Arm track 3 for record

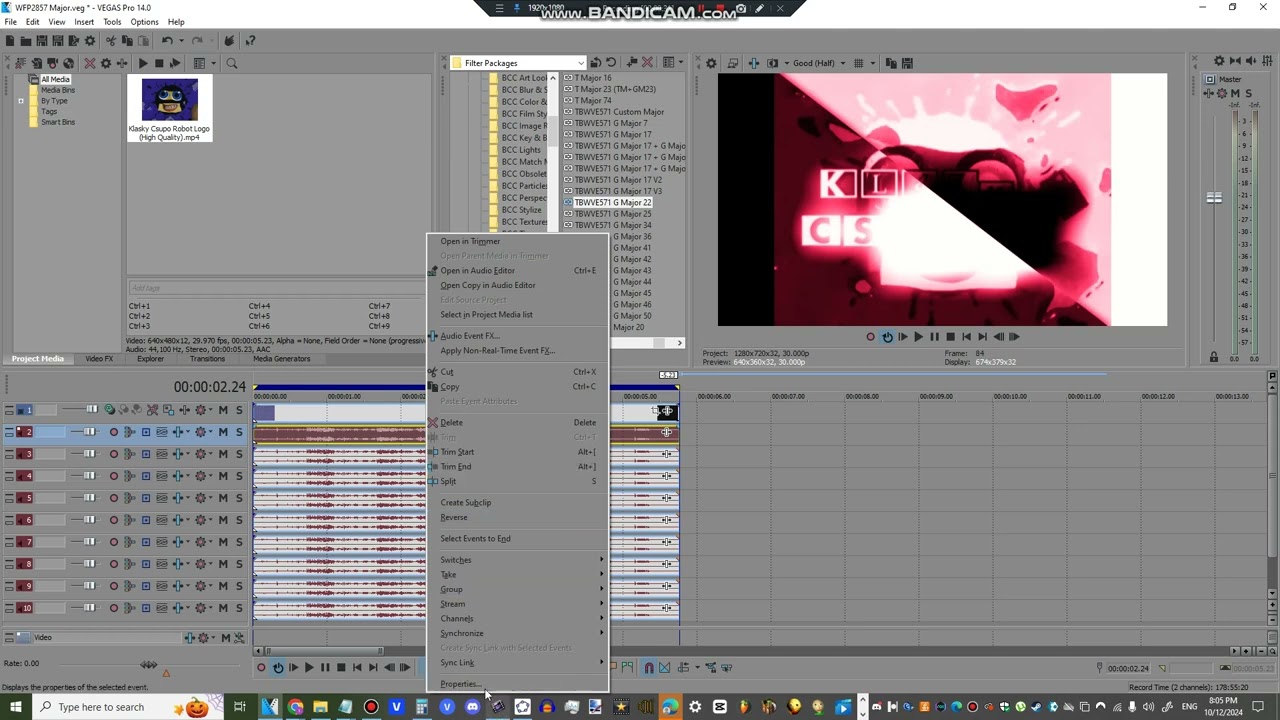[113, 454]
